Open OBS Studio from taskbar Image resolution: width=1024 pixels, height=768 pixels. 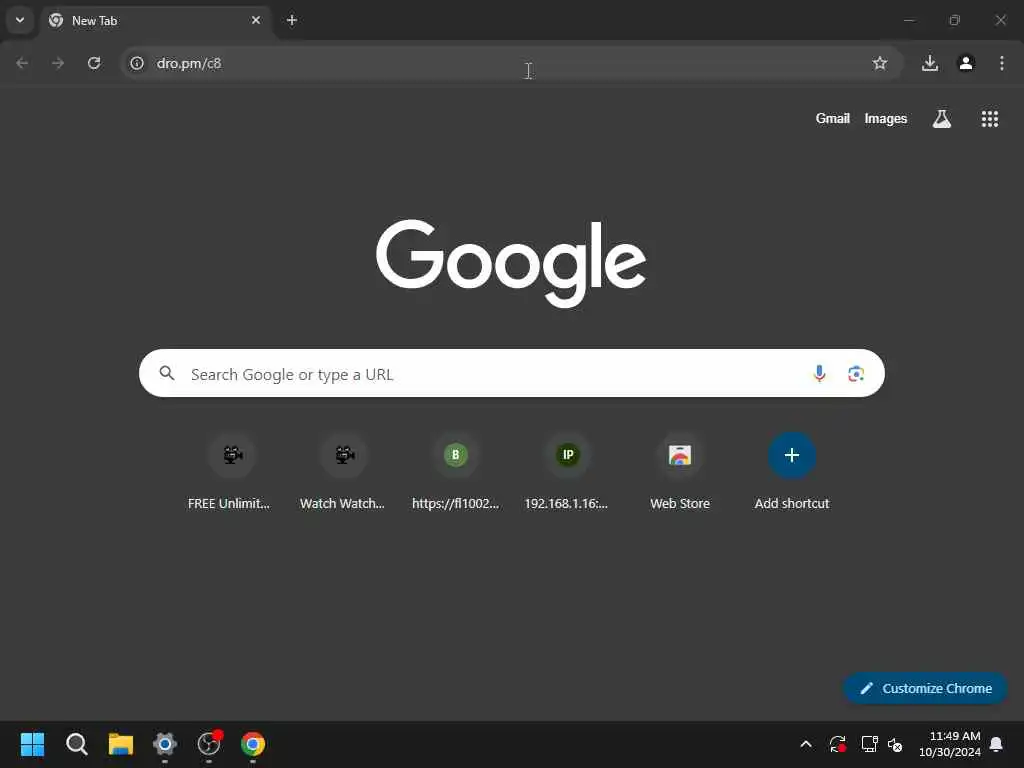[x=209, y=744]
